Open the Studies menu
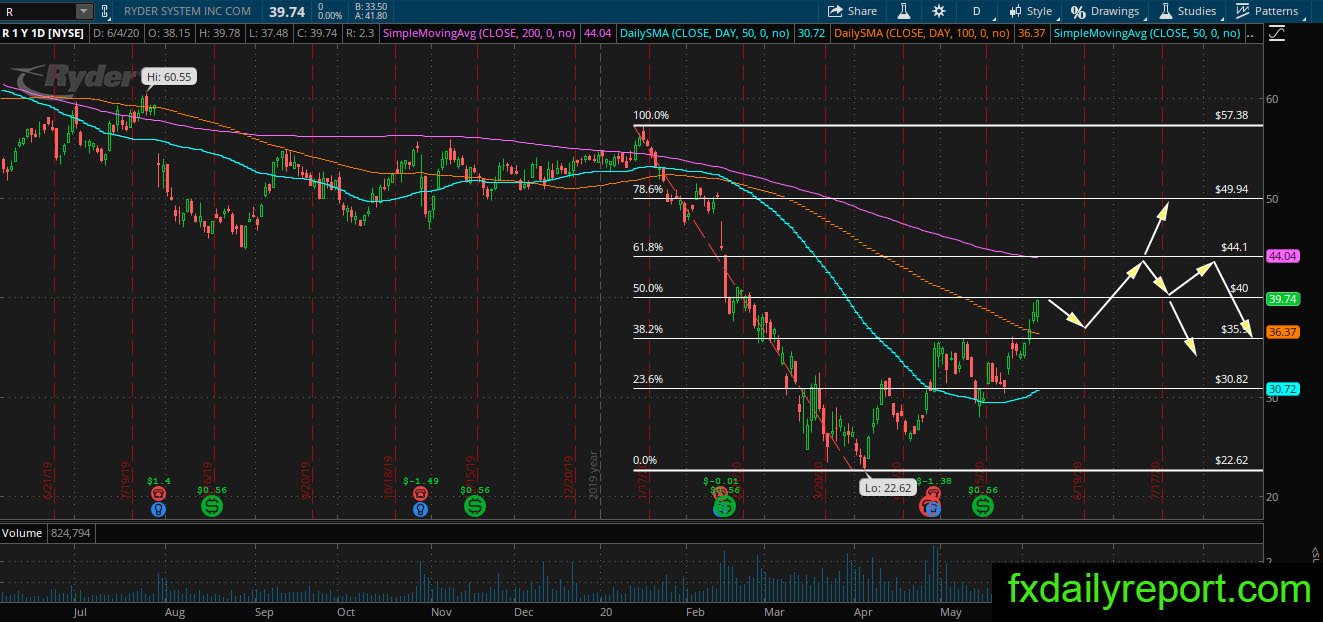Screen dimensions: 1323x622 point(1188,11)
